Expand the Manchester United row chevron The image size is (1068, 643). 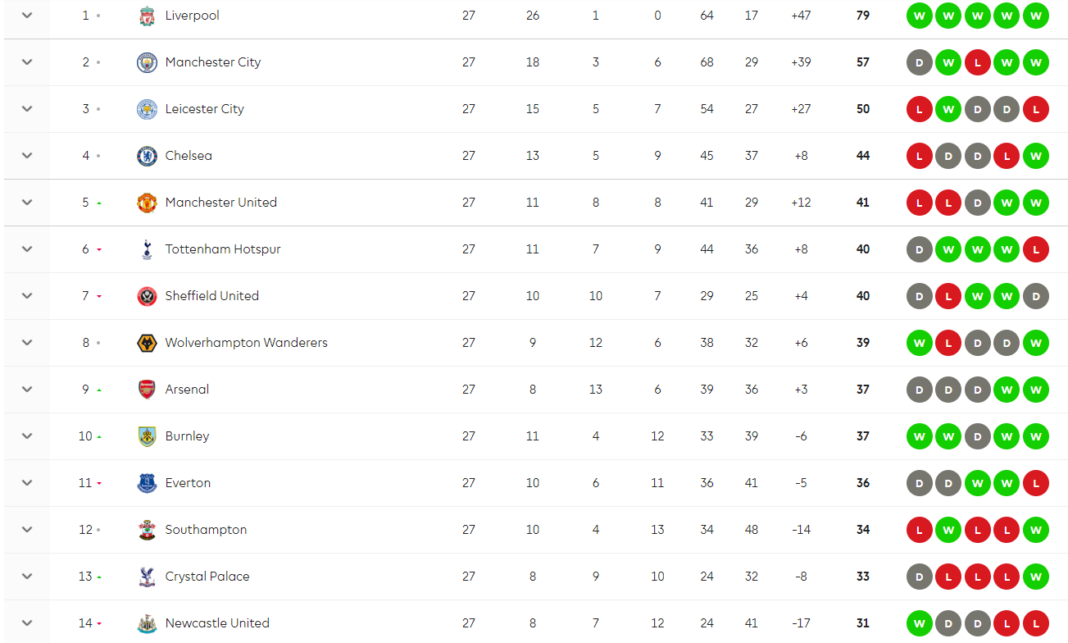click(27, 202)
